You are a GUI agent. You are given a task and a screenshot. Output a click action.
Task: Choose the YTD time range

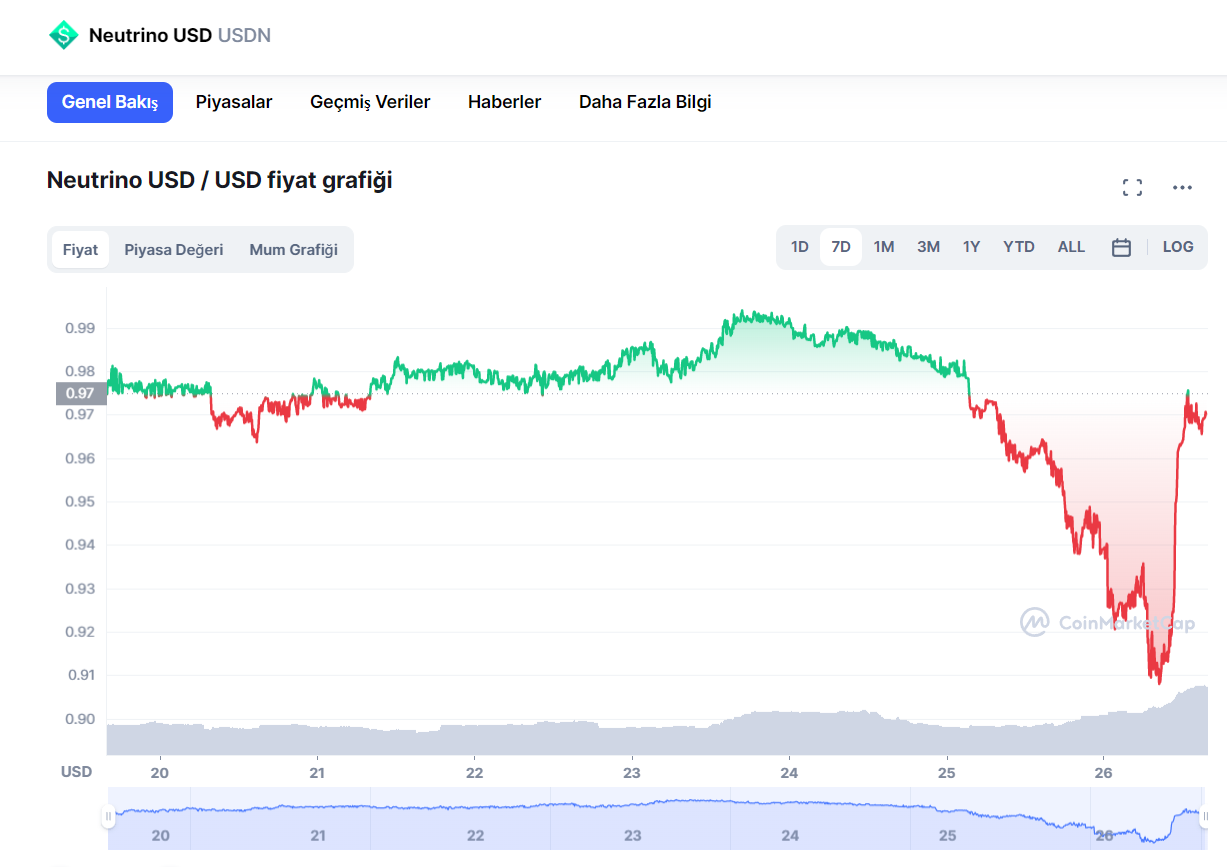point(1018,247)
